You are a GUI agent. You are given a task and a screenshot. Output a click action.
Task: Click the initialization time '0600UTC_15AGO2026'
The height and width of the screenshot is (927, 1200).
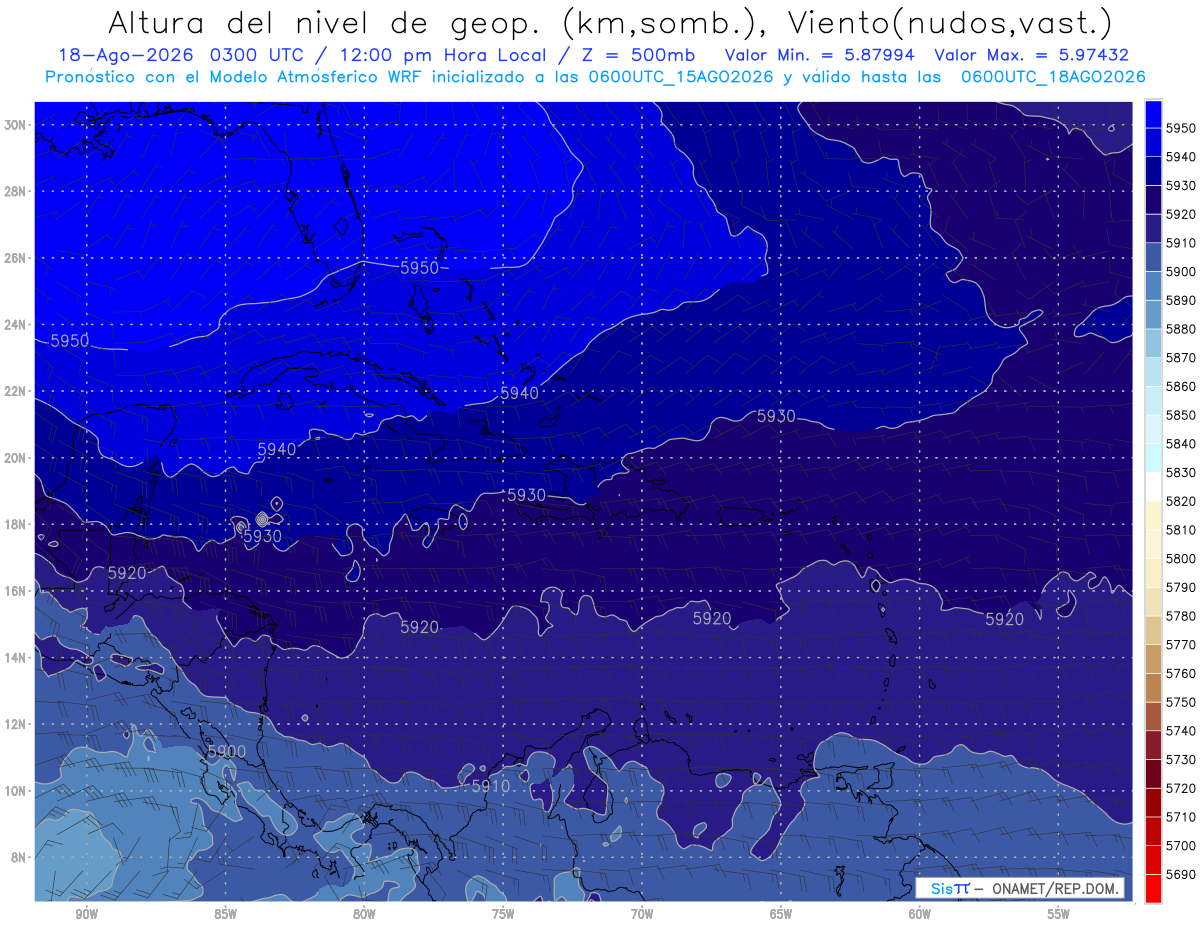[679, 77]
